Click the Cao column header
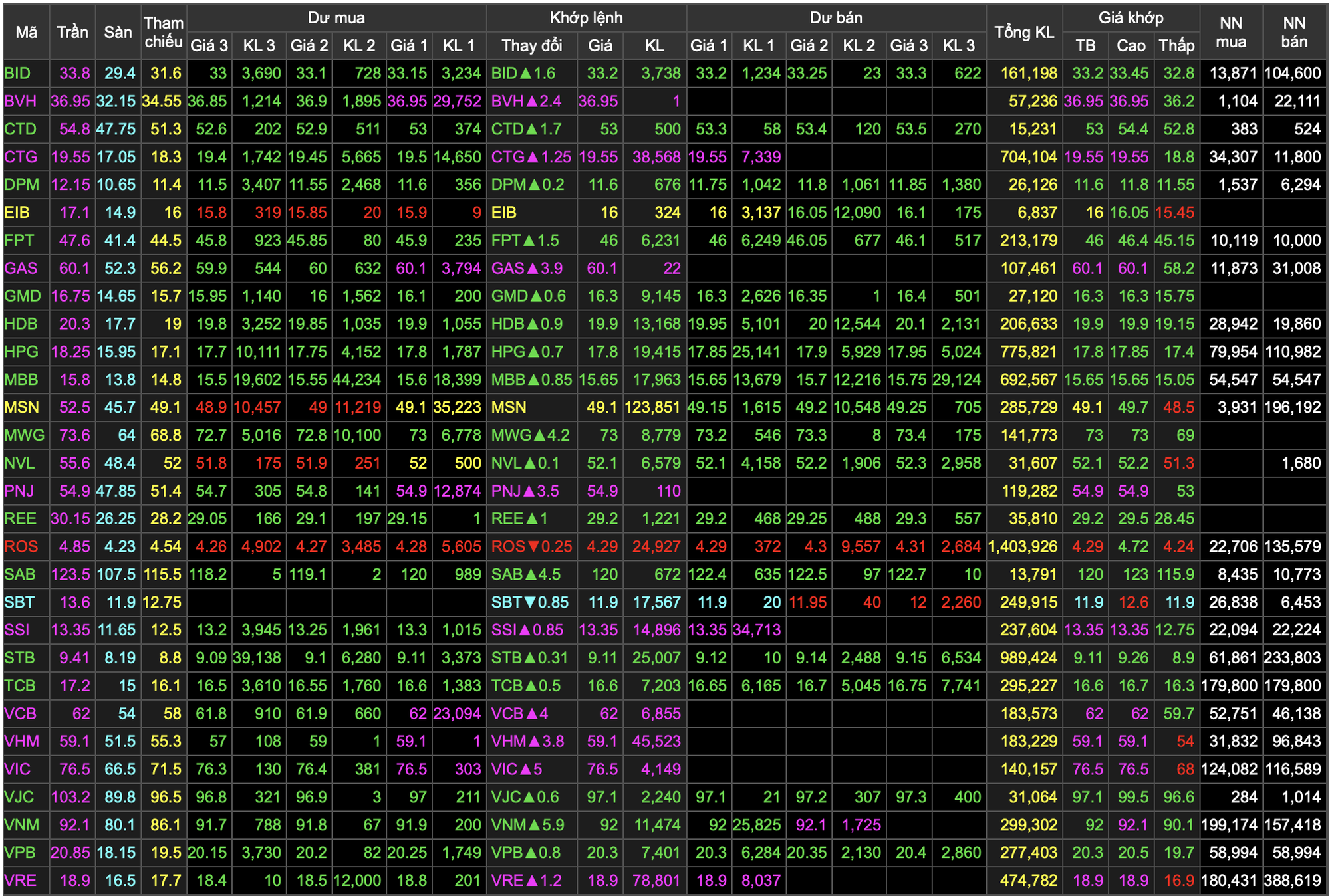 (x=1130, y=45)
